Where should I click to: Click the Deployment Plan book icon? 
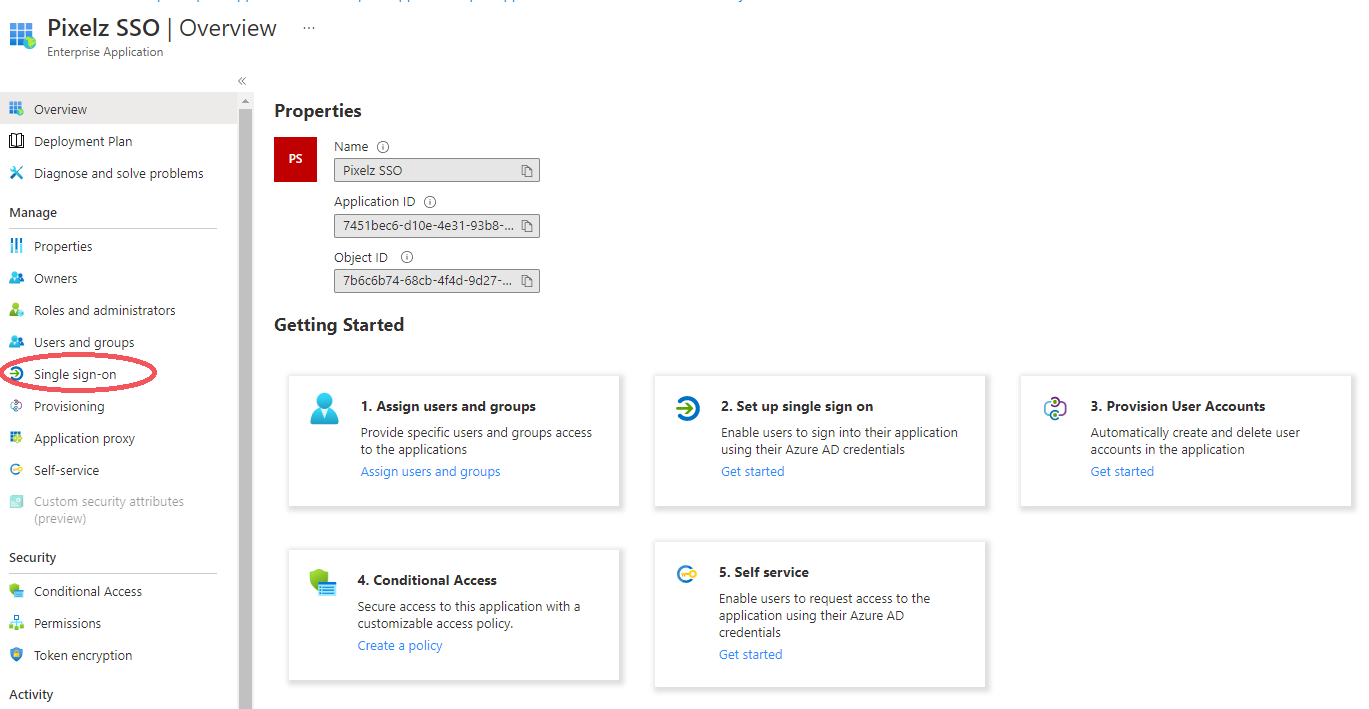click(16, 141)
